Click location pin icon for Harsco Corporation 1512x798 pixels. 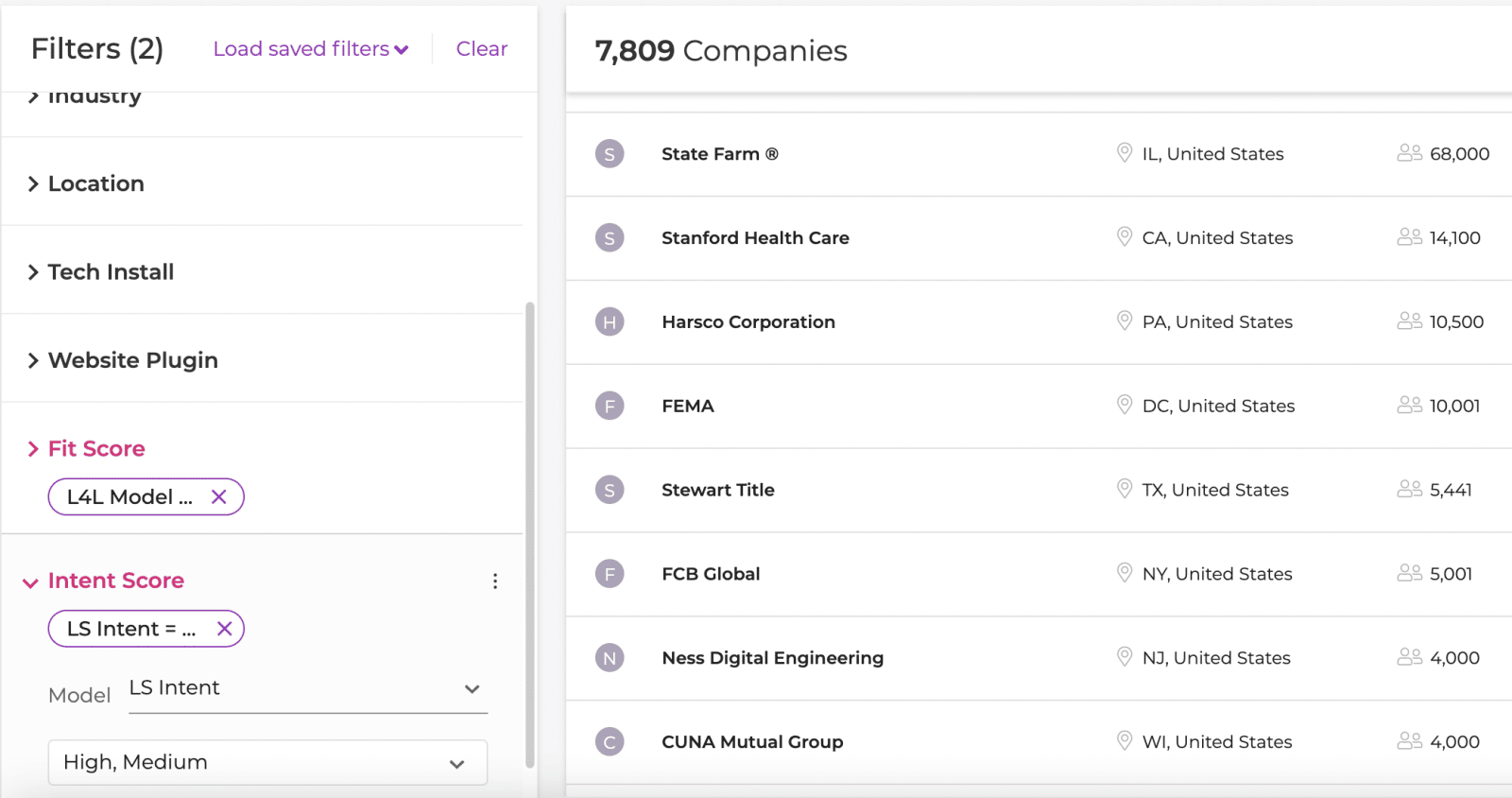pos(1125,321)
